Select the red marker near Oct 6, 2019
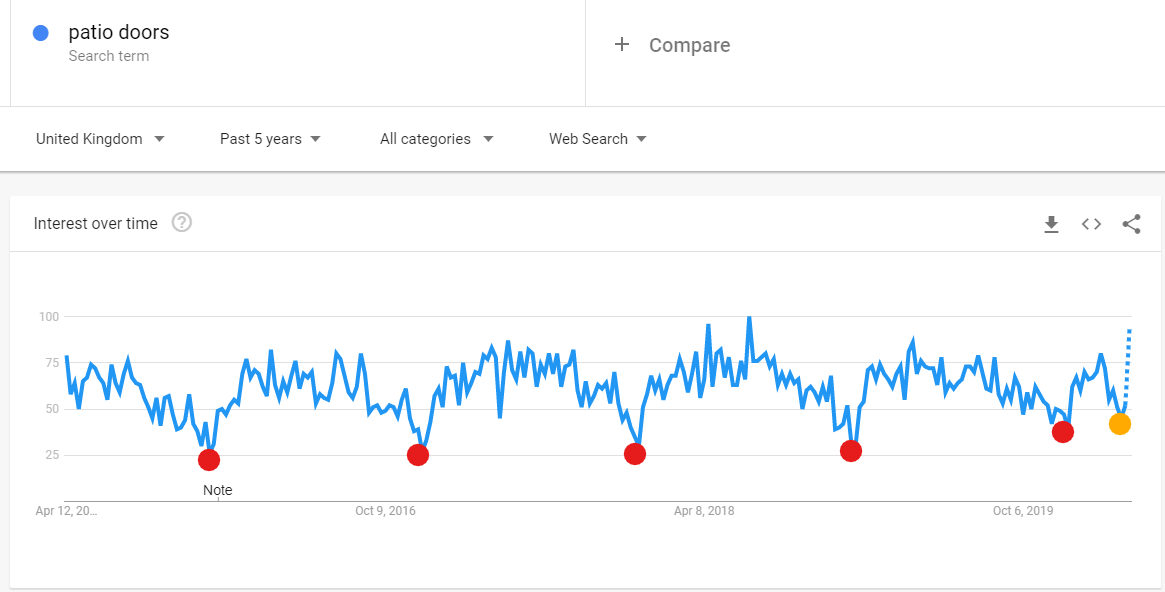 point(1063,432)
